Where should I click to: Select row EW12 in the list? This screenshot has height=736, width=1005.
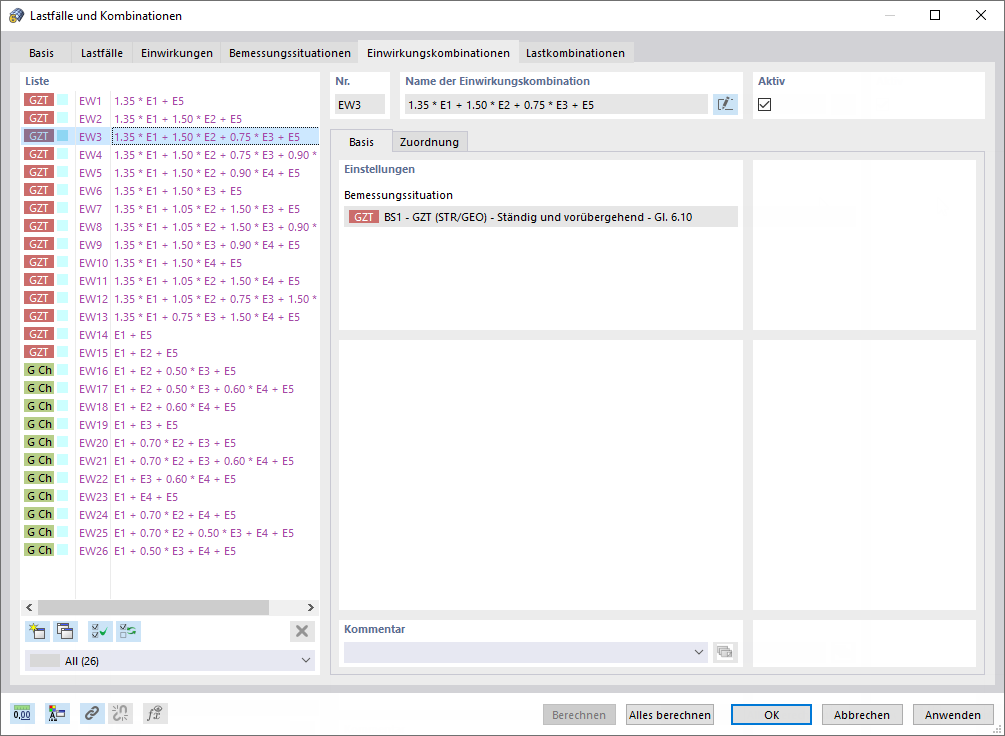pos(170,298)
